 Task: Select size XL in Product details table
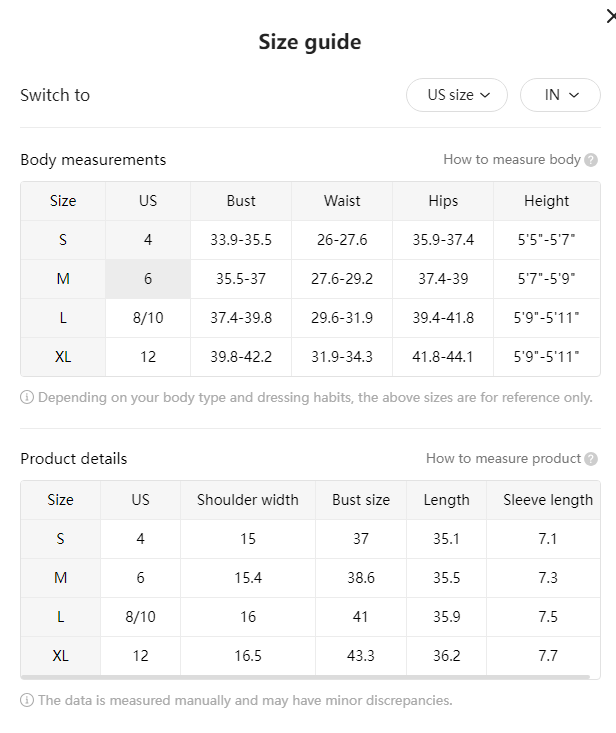60,656
